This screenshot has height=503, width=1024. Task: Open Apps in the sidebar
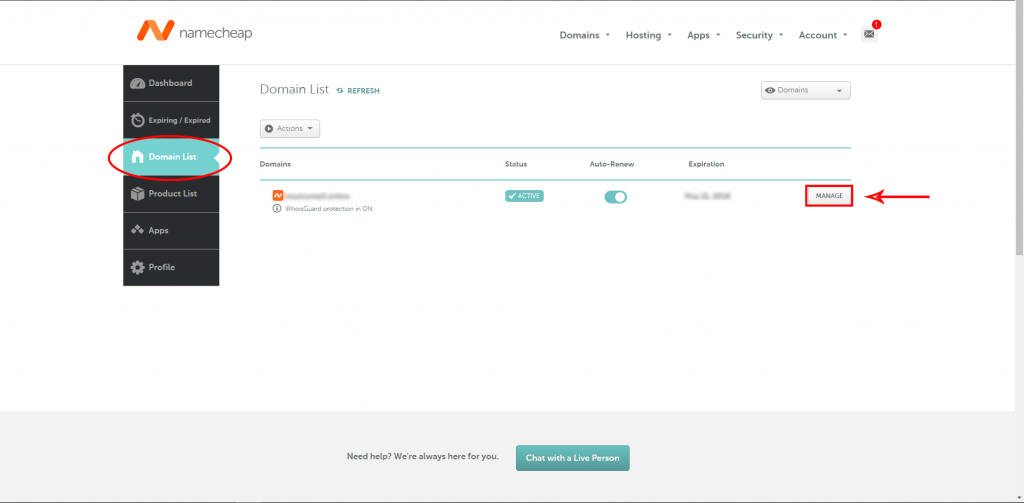171,231
